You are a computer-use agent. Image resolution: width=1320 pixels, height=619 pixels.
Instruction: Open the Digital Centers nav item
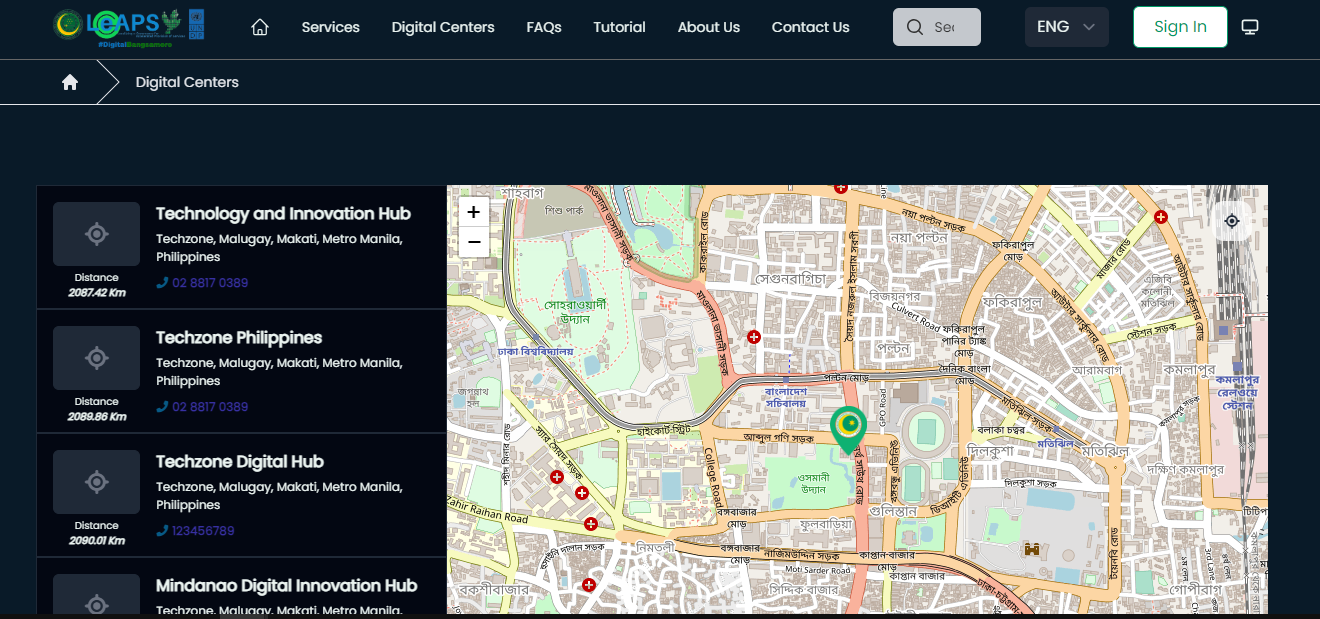[443, 27]
